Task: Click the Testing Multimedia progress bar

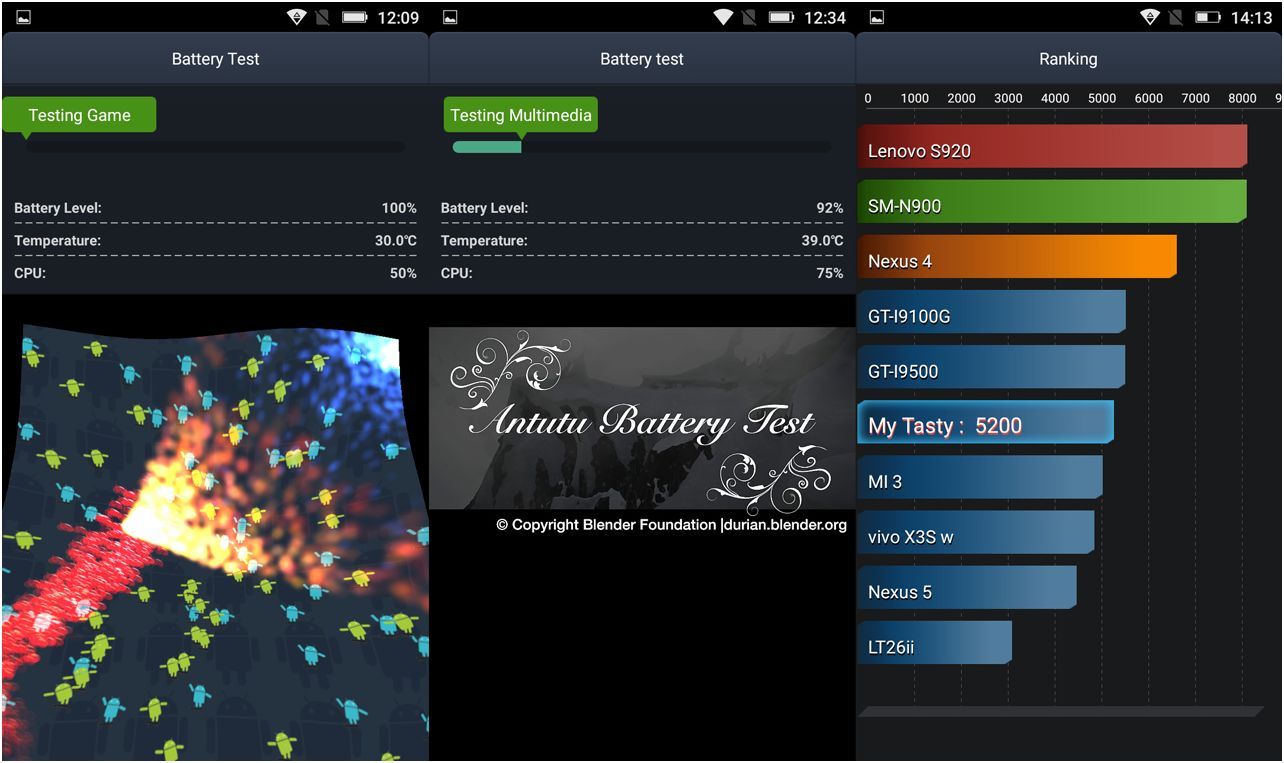Action: [641, 147]
